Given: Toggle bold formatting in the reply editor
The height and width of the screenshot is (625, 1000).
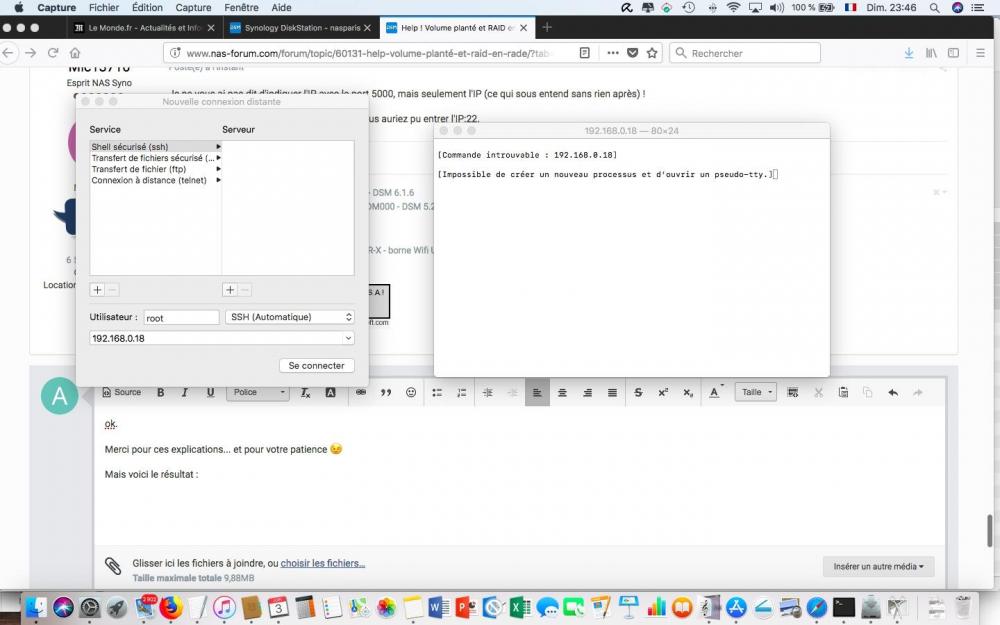Looking at the screenshot, I should point(161,393).
